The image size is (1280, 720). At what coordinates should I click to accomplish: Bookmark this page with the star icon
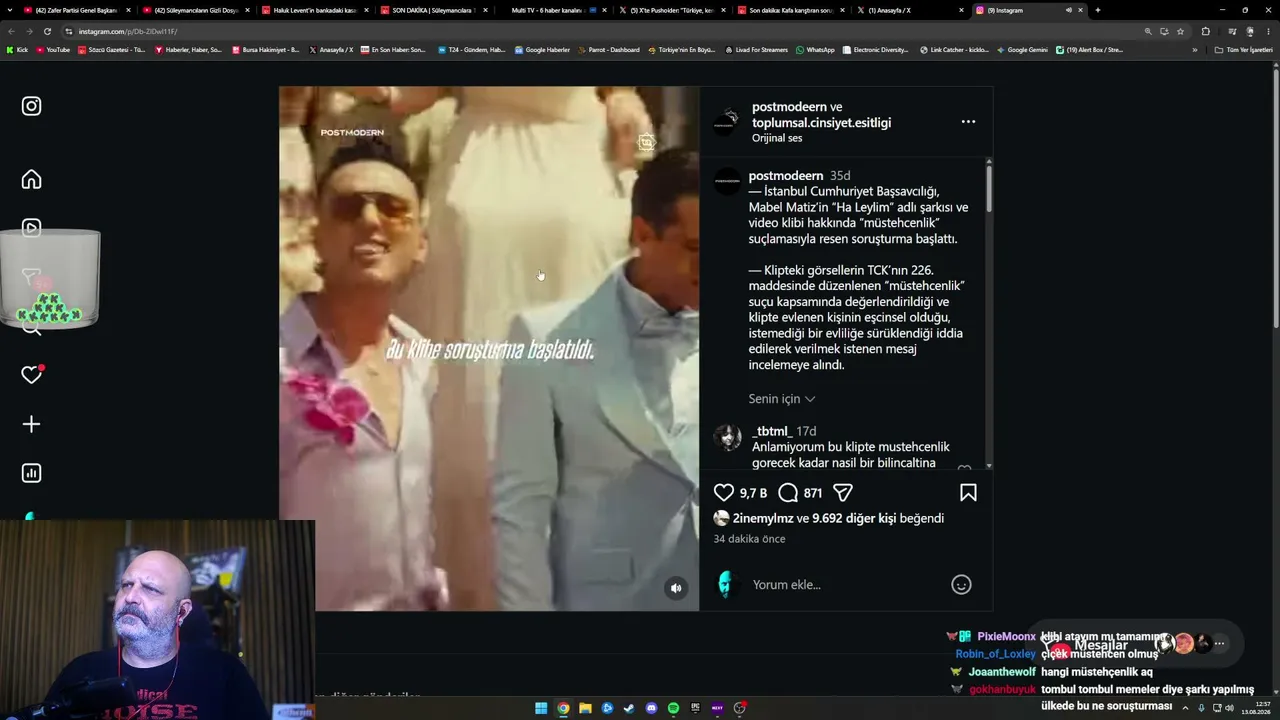[1181, 31]
